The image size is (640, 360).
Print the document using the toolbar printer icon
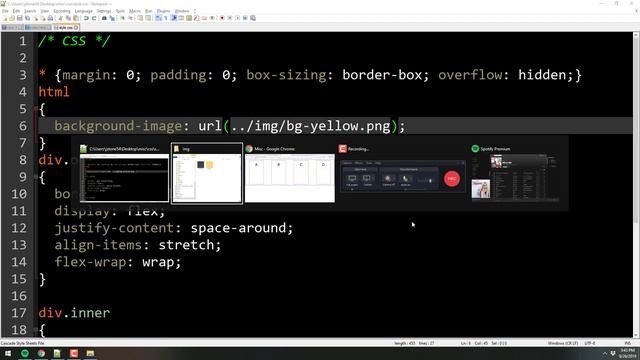point(50,18)
